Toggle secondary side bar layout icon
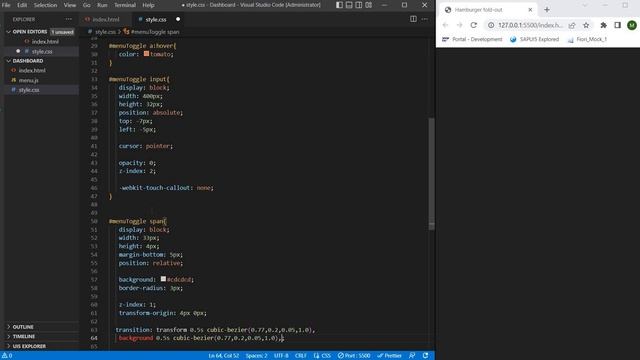This screenshot has height=360, width=640. [x=359, y=5]
